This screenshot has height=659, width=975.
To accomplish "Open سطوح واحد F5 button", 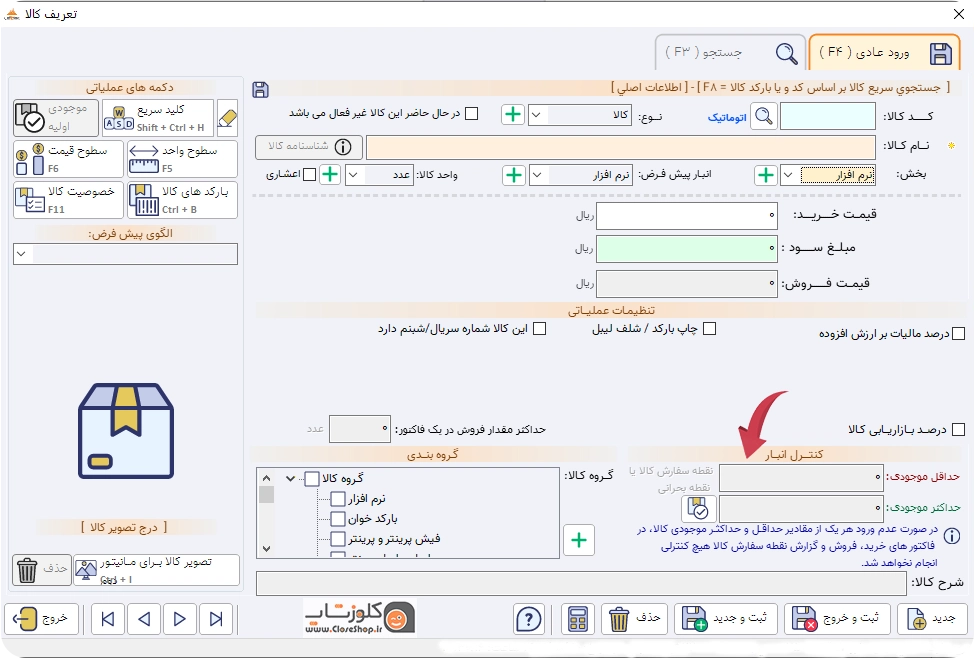I will coord(182,159).
